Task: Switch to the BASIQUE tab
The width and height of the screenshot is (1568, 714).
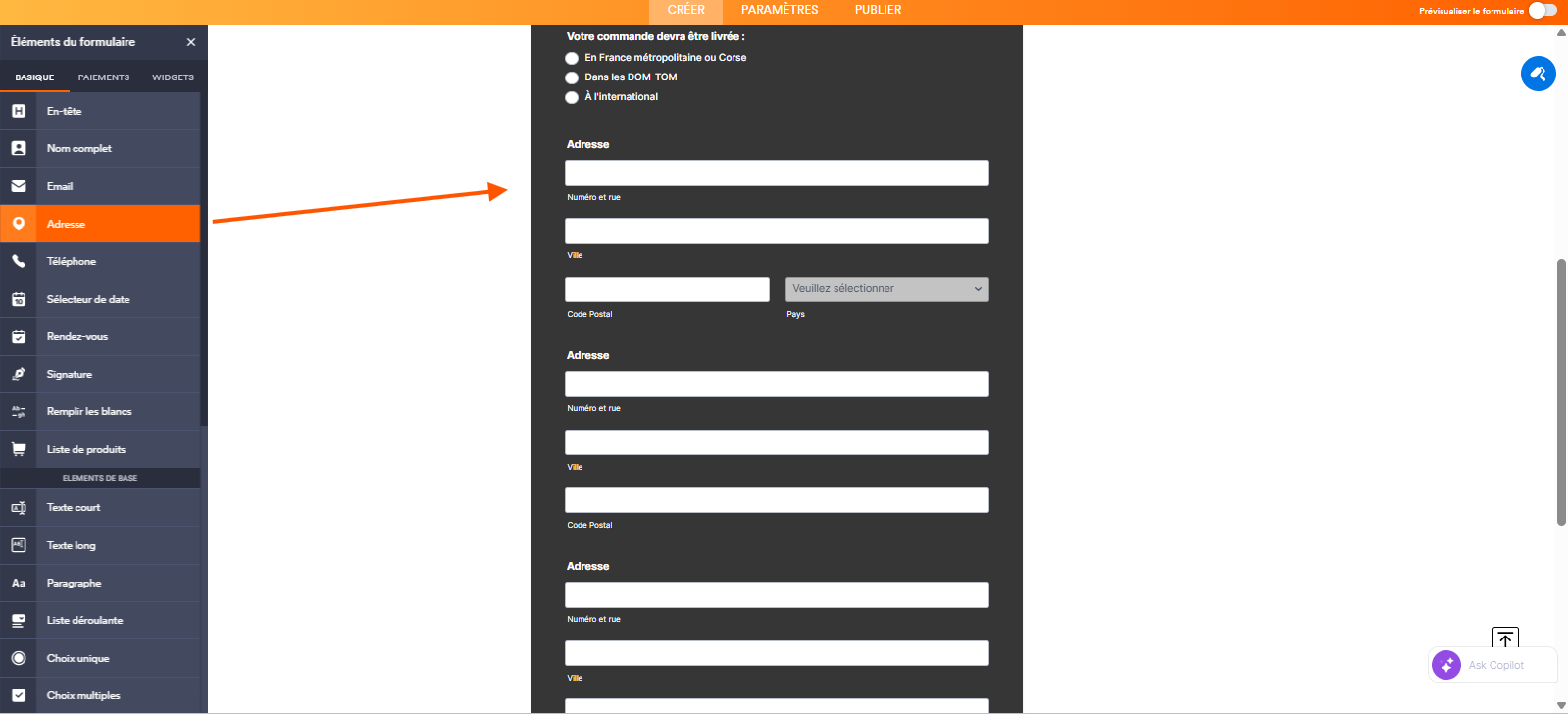Action: 34,77
